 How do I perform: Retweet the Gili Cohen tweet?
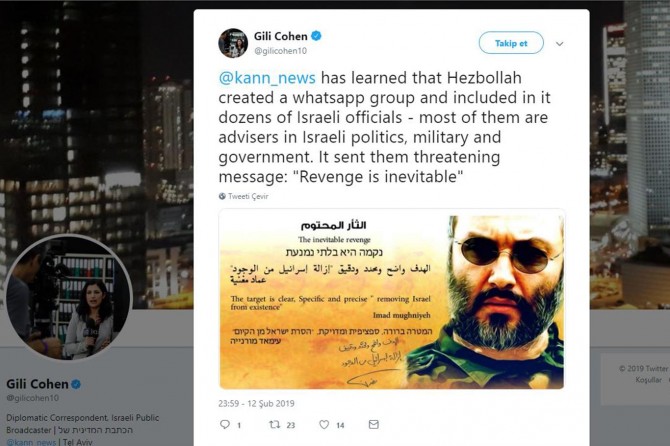(274, 424)
